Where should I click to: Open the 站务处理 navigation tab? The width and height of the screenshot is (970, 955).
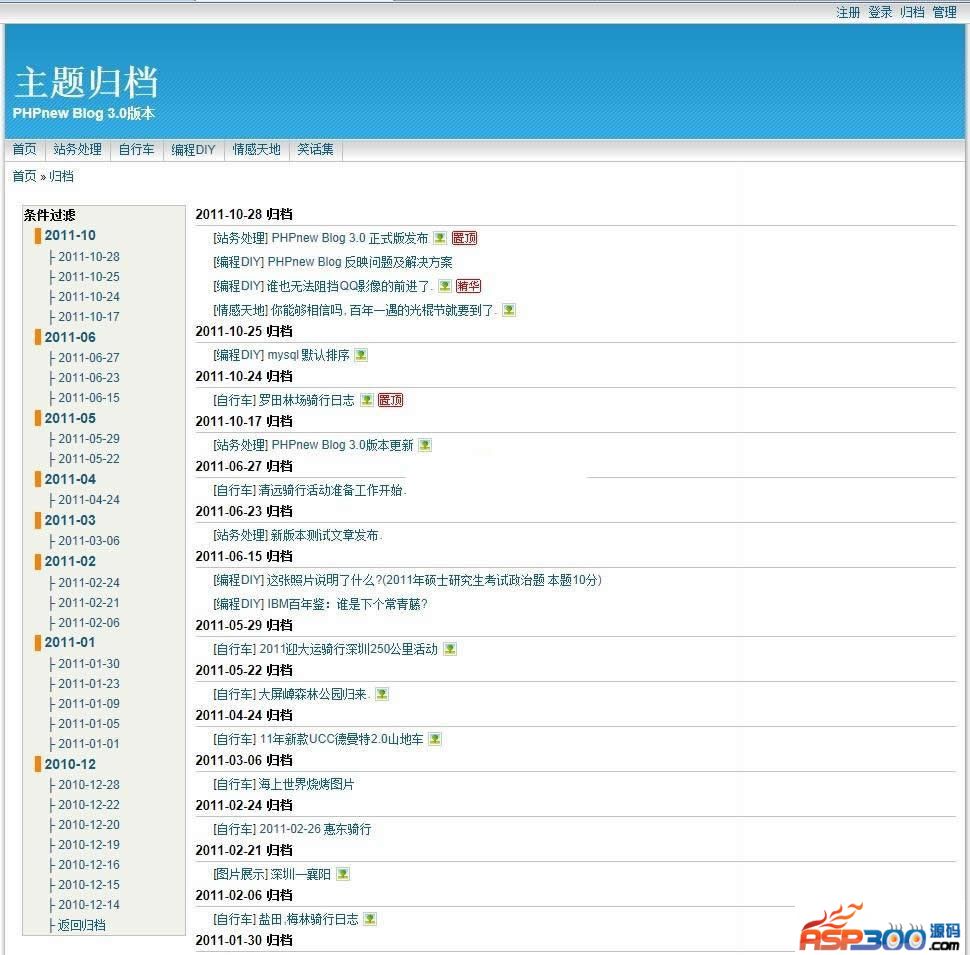(77, 150)
